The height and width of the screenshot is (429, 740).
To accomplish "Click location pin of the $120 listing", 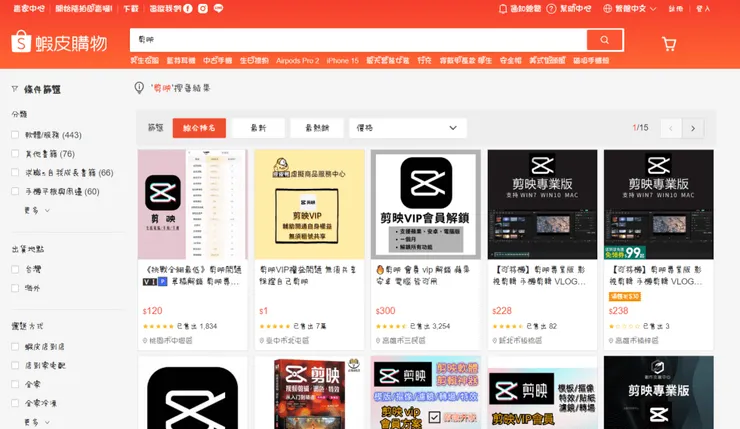I will coord(145,340).
